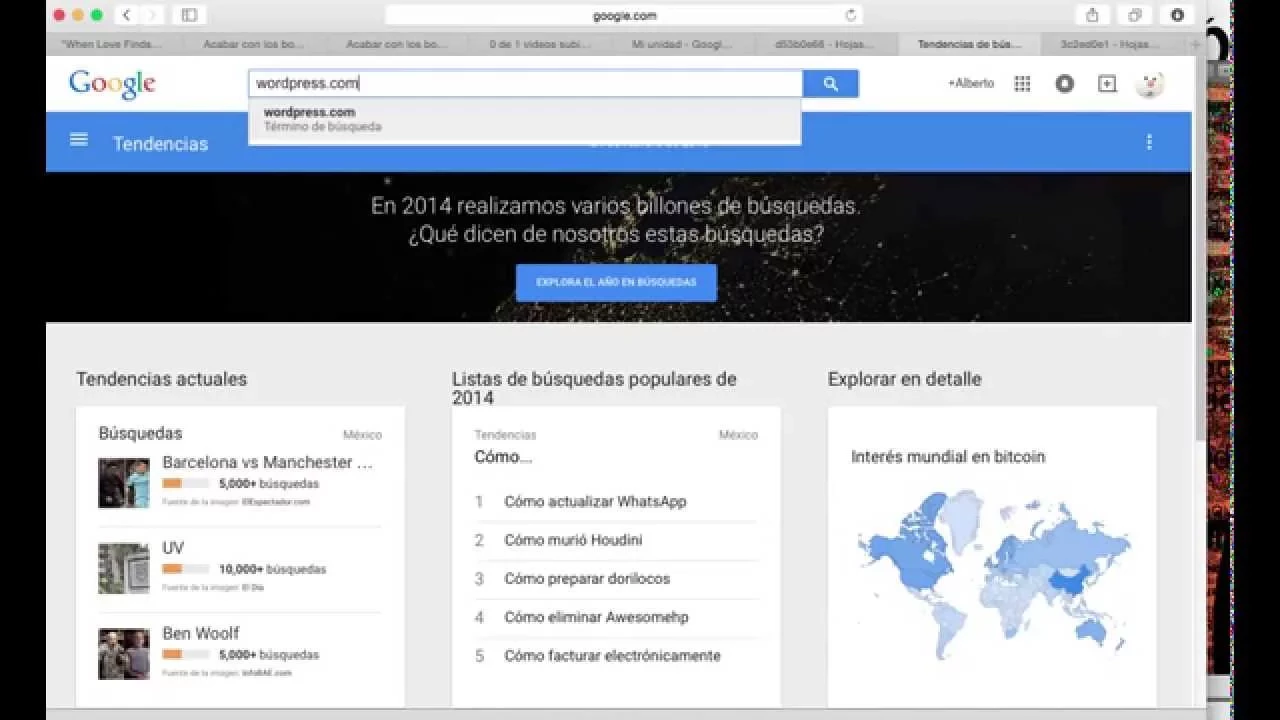Image resolution: width=1280 pixels, height=720 pixels.
Task: Select the wordpress.com Término de búsqueda suggestion
Action: pyautogui.click(x=525, y=119)
